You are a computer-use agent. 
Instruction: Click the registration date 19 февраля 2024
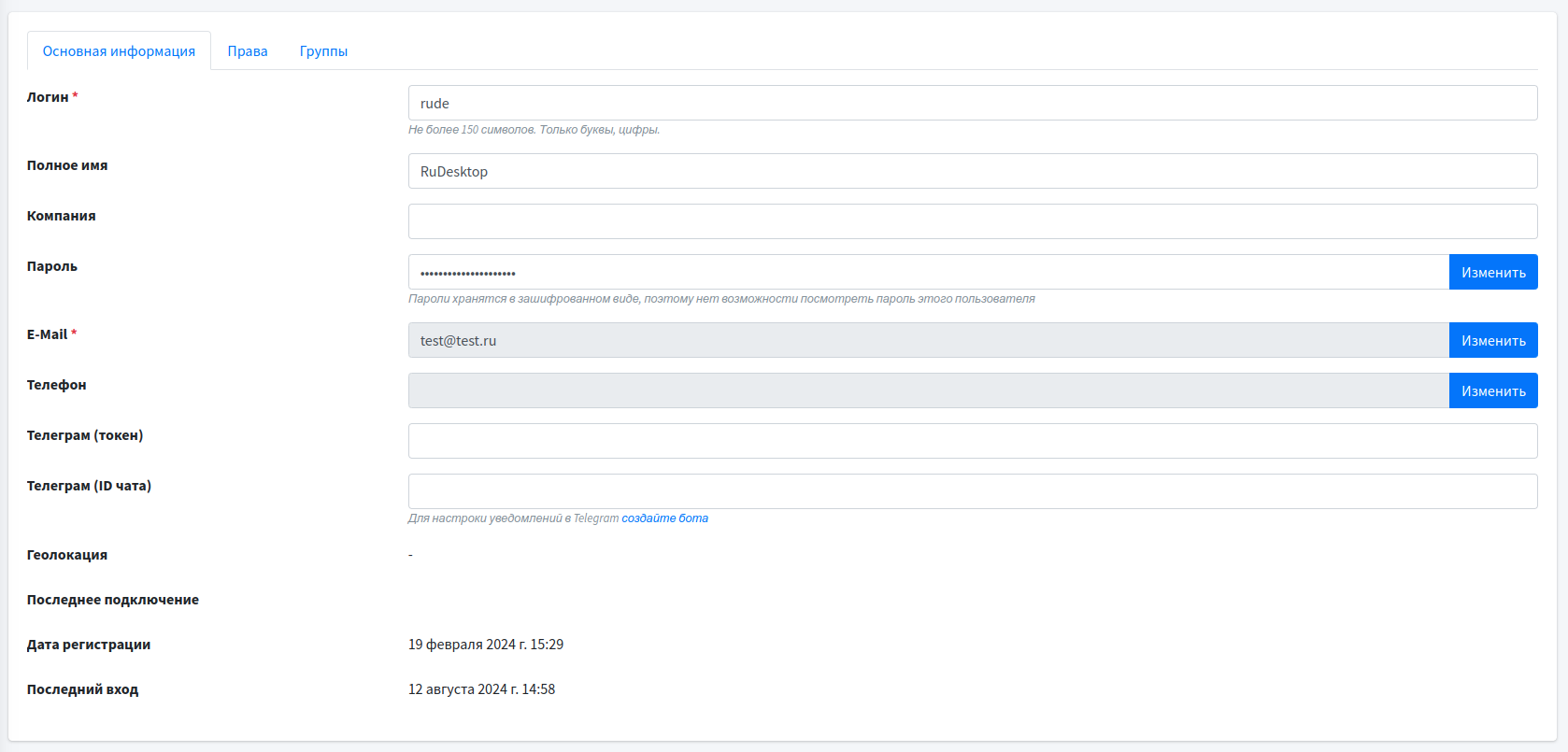[x=485, y=645]
